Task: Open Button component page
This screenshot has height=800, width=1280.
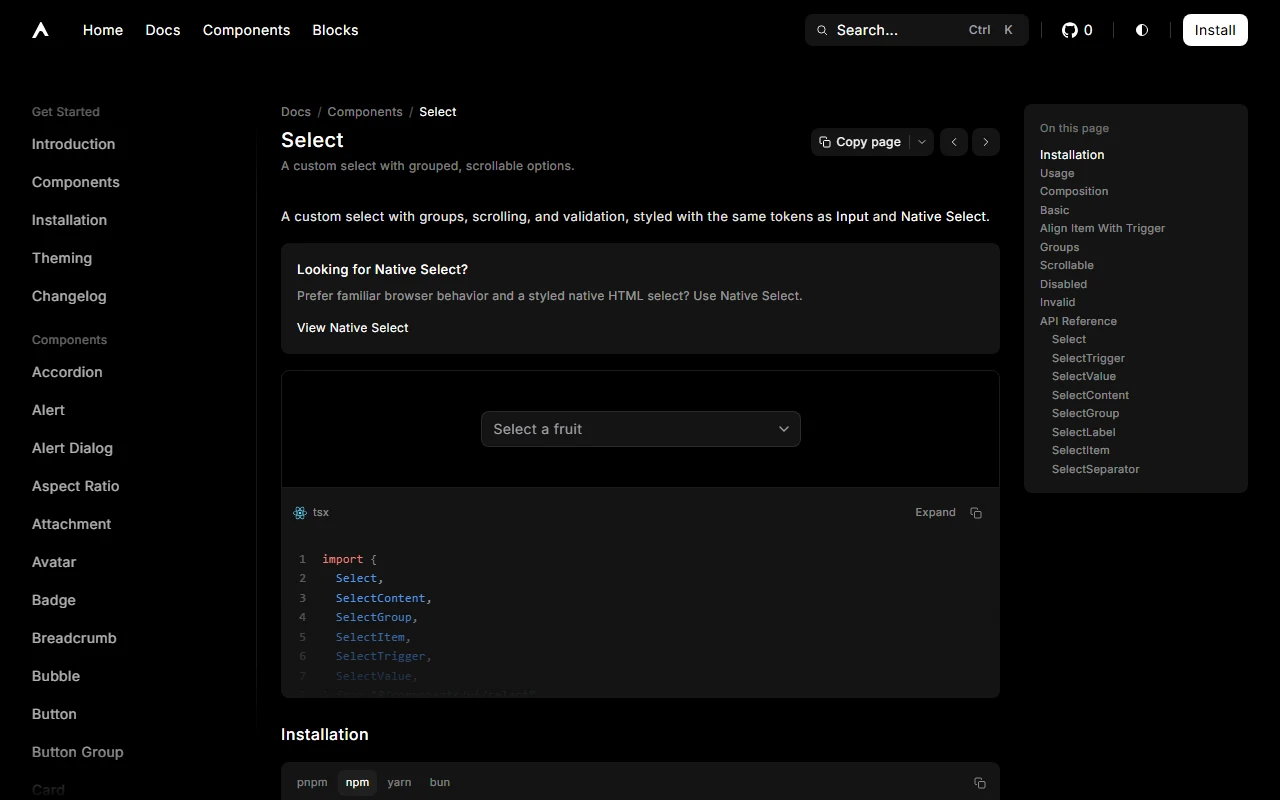Action: coord(54,714)
